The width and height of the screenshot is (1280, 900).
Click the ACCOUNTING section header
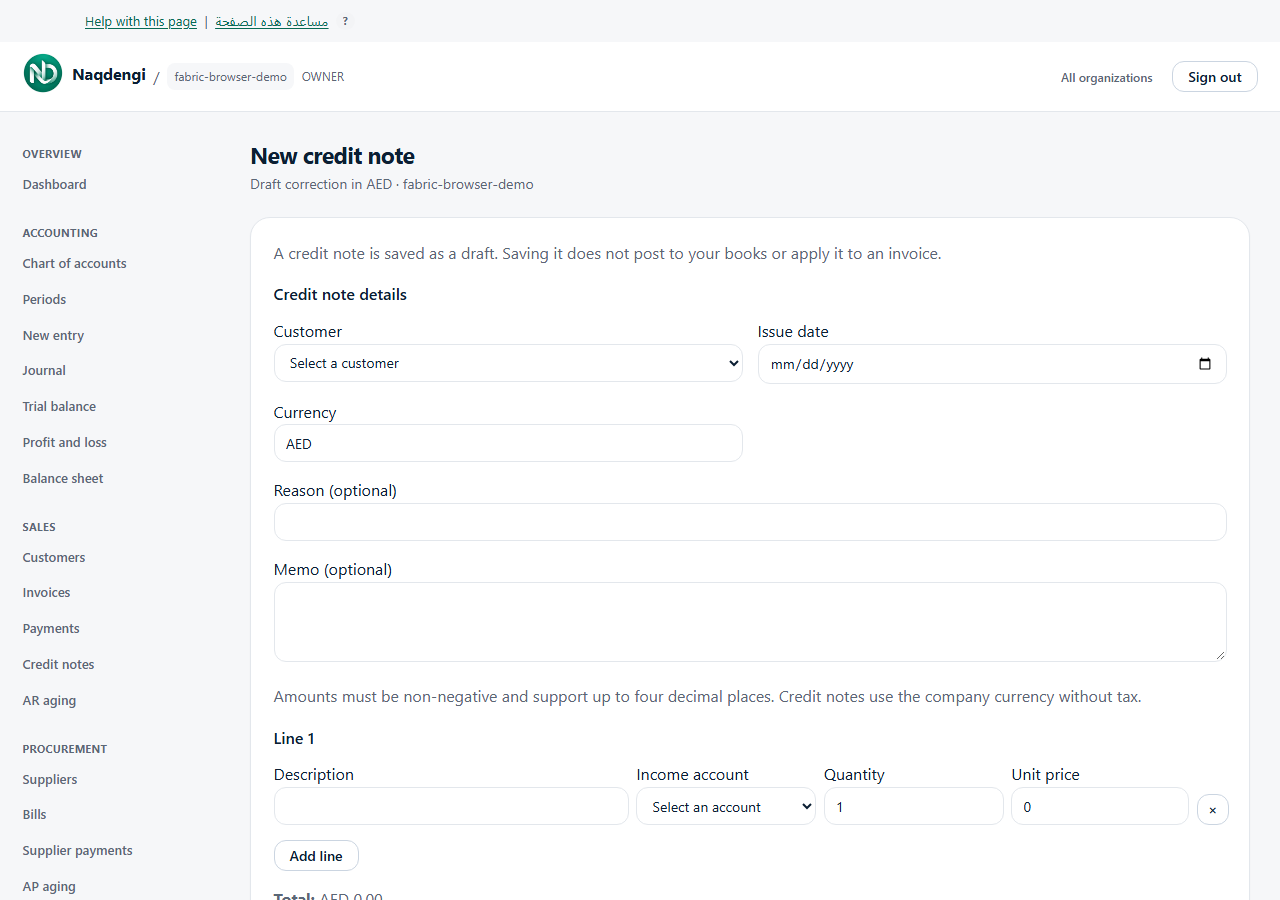point(60,233)
